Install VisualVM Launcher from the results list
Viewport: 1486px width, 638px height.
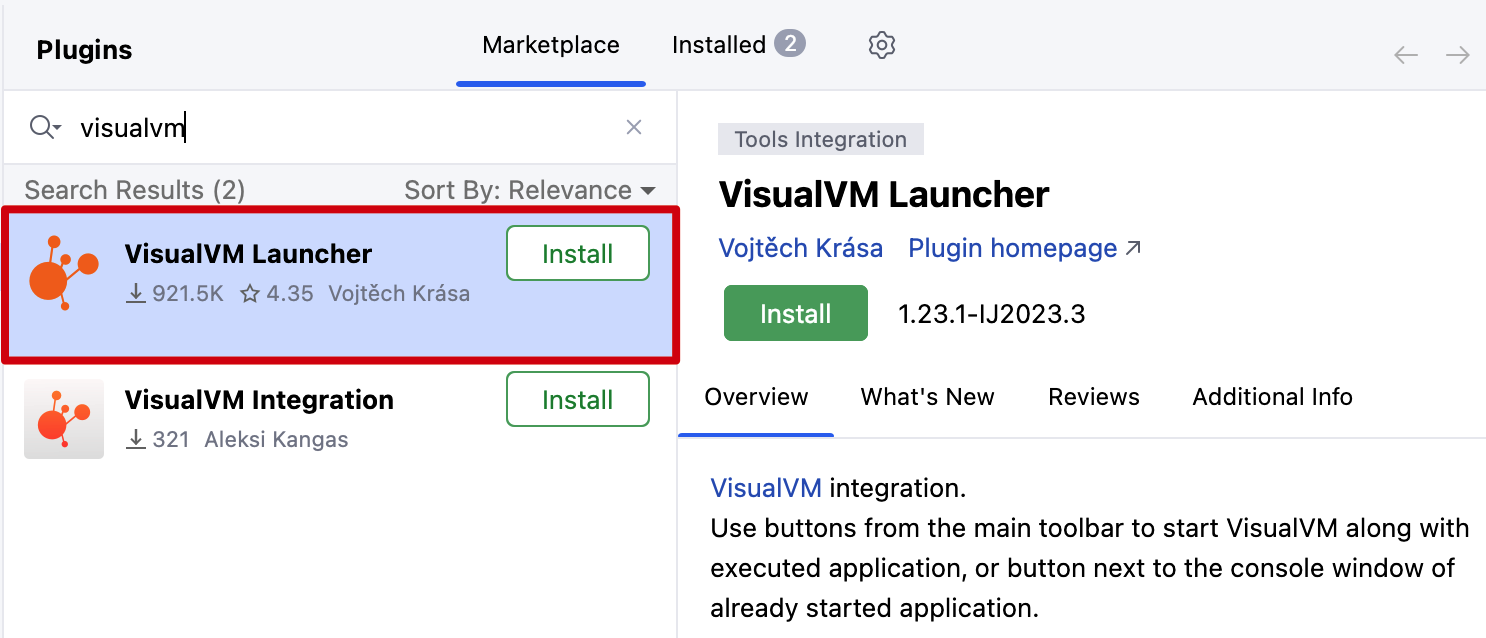pos(578,254)
